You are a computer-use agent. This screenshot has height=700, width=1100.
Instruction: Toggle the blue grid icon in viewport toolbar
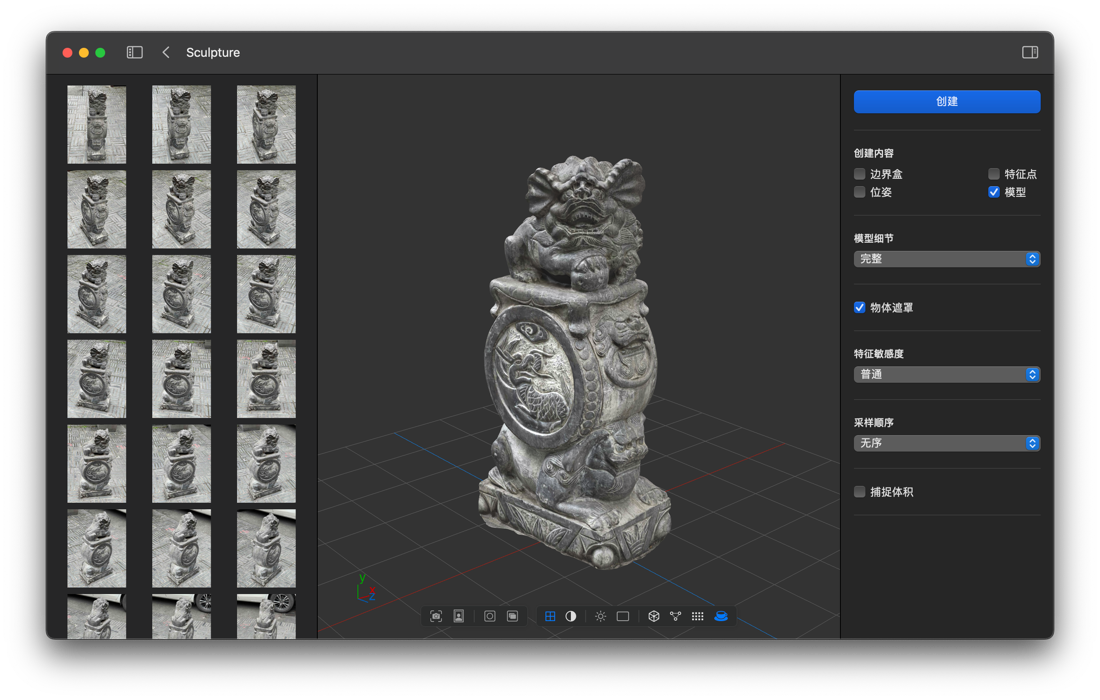tap(550, 617)
